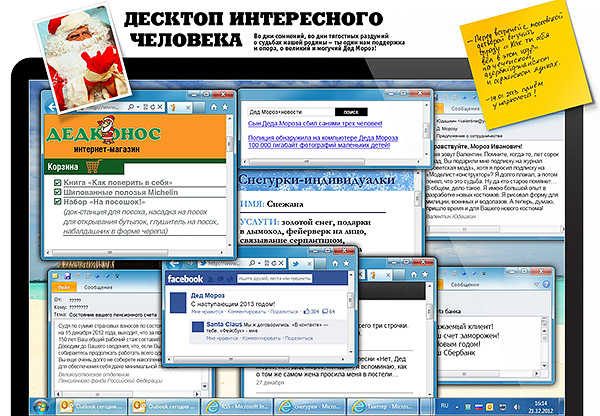Click undo icon in pension email toolbar

tap(78, 276)
